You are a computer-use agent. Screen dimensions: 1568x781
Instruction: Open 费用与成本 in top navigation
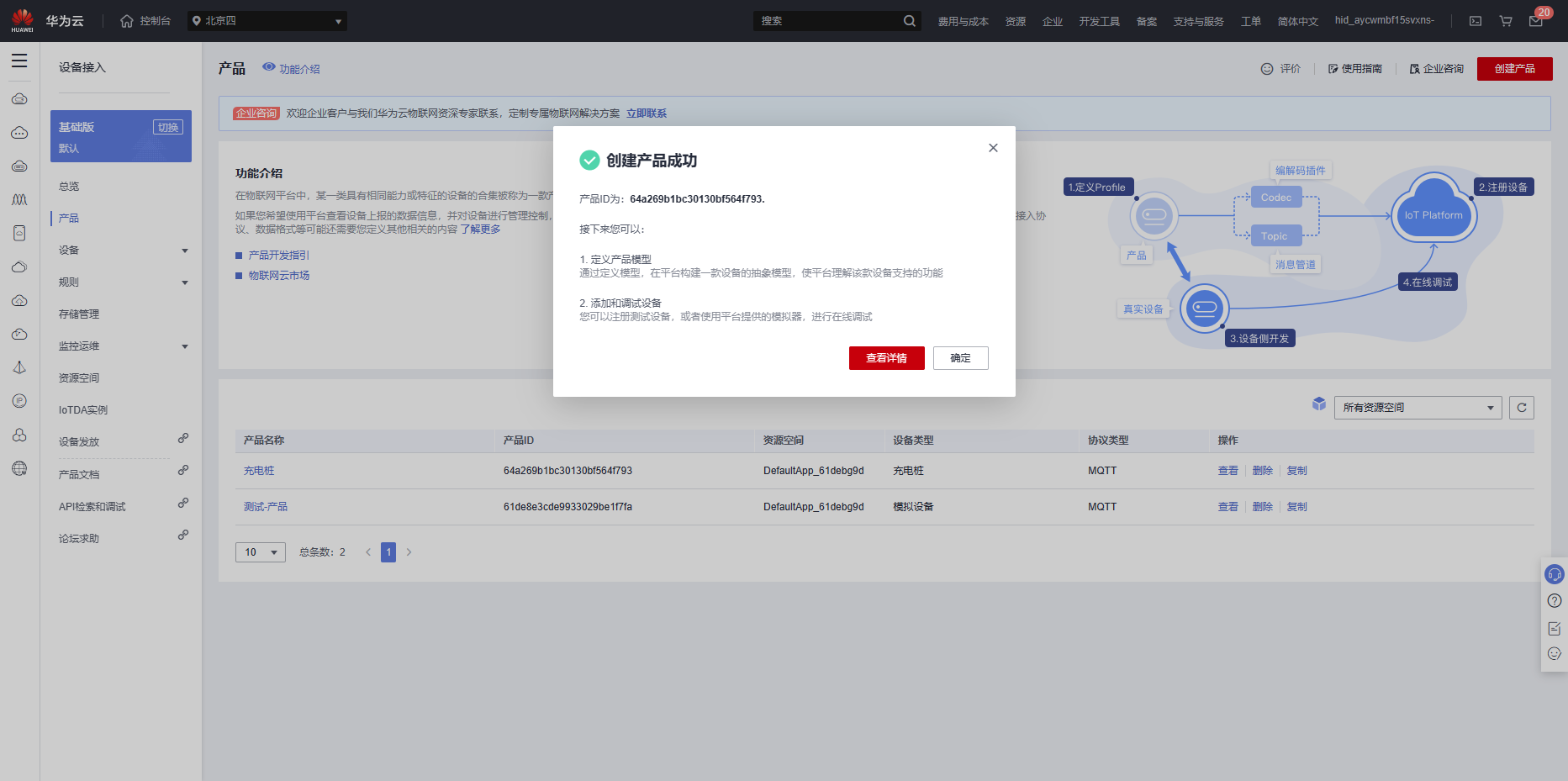[x=964, y=22]
